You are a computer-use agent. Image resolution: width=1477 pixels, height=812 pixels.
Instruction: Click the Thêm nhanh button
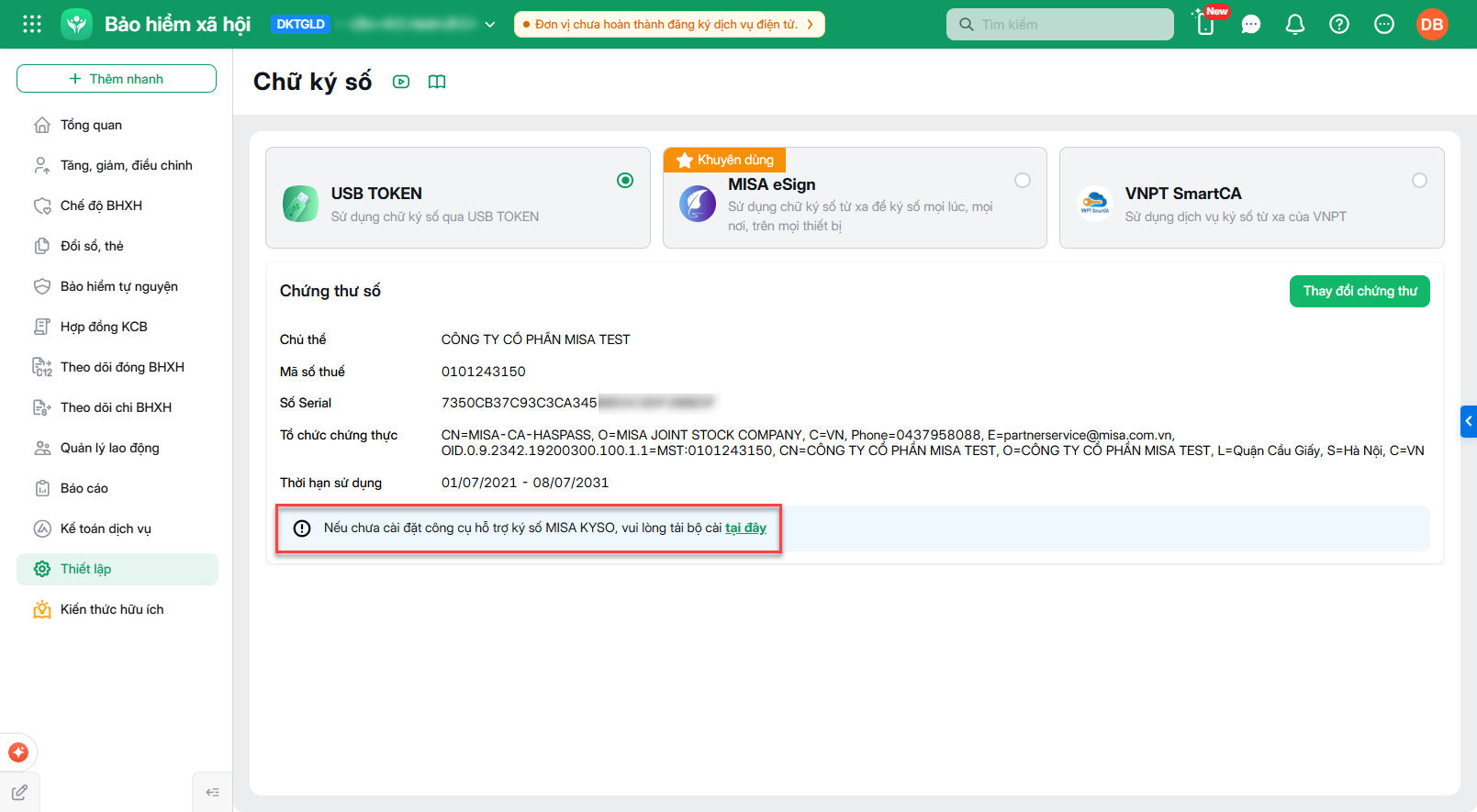point(117,79)
